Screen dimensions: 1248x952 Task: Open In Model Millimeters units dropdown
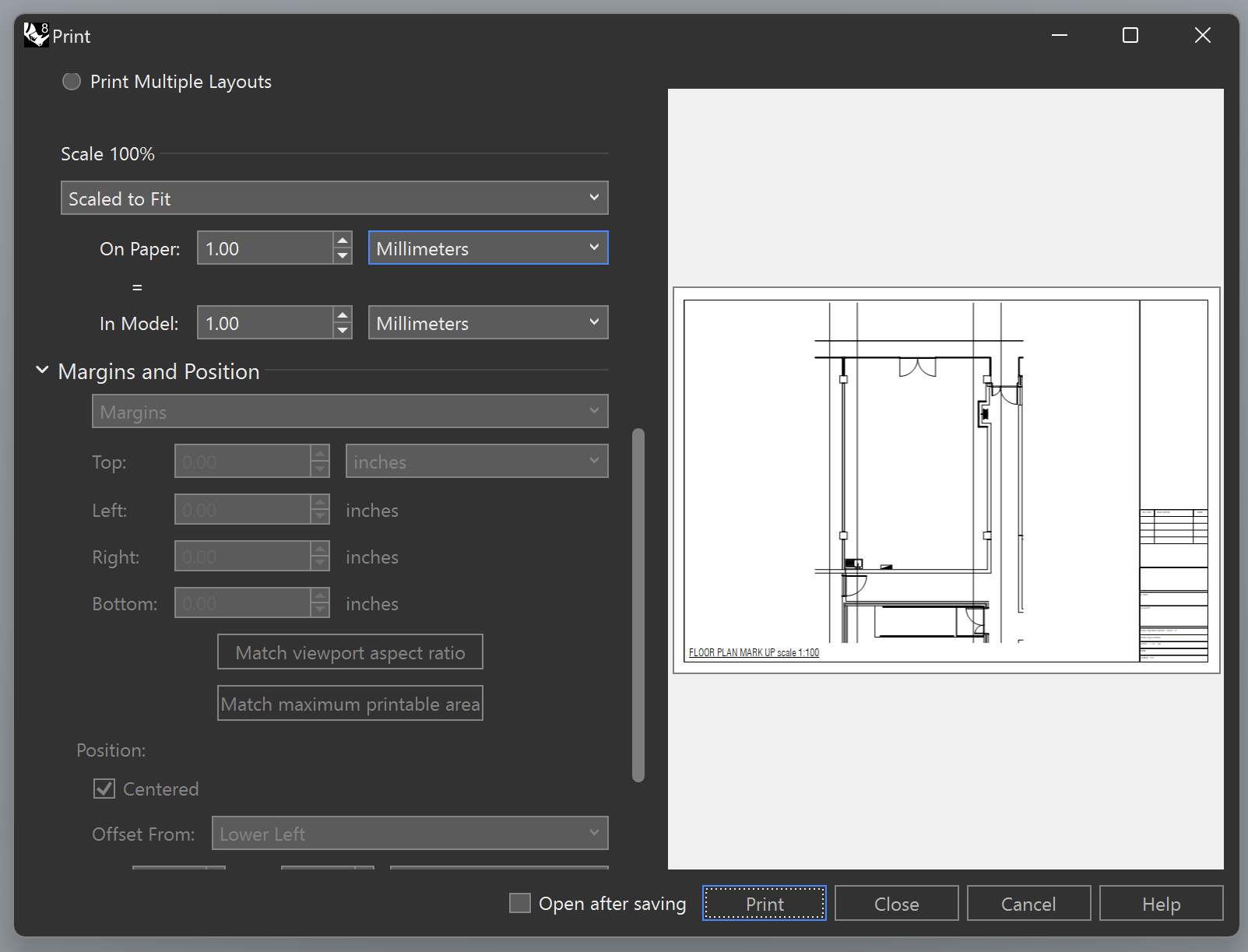click(x=487, y=323)
